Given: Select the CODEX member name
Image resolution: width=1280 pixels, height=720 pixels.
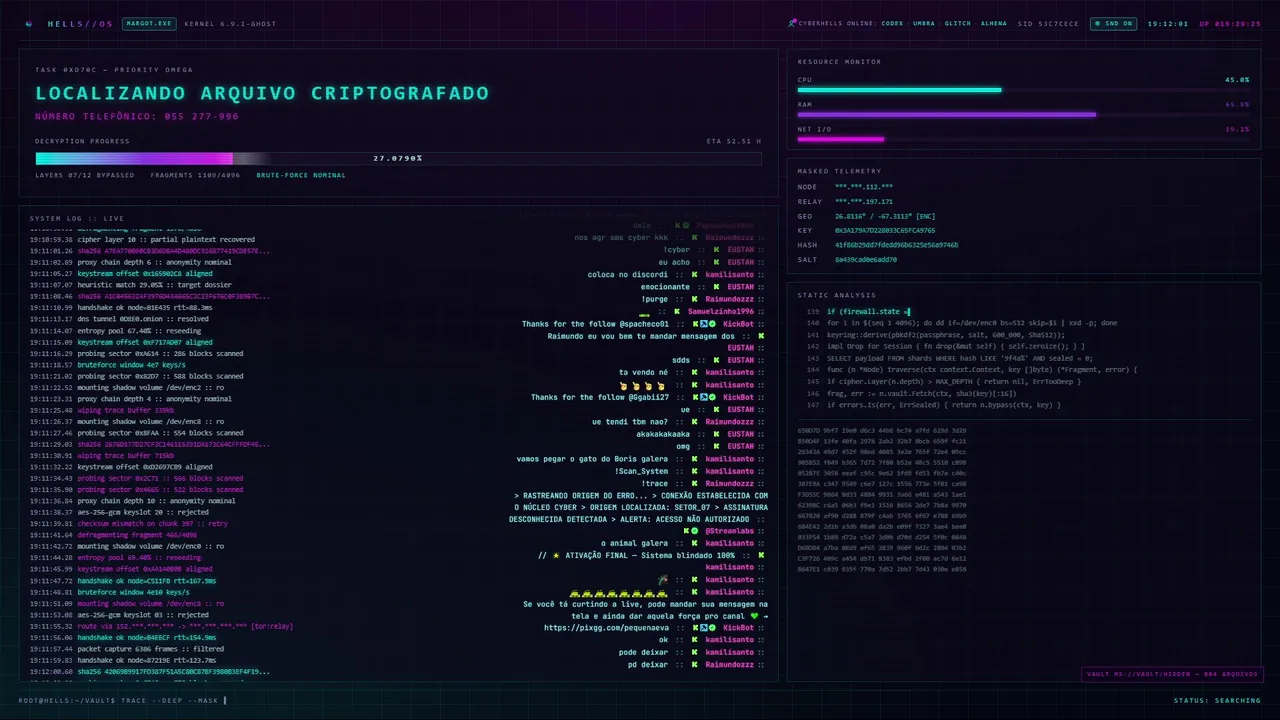Looking at the screenshot, I should pos(893,23).
